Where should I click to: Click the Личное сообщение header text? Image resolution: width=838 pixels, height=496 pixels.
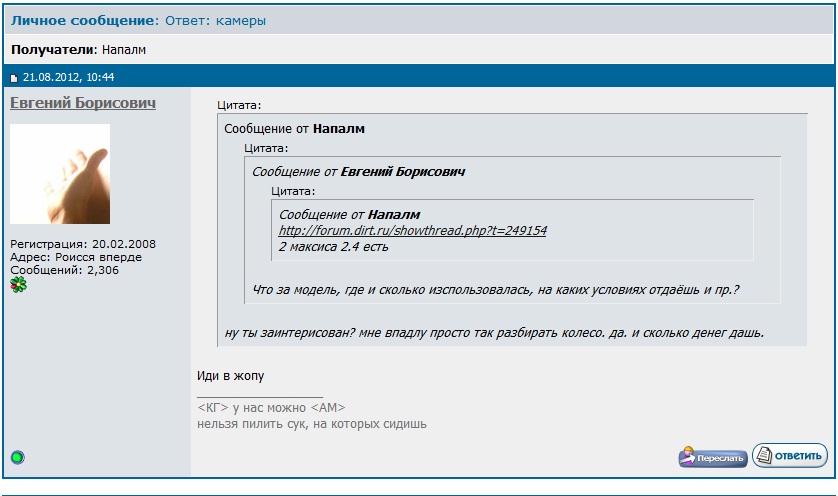coord(85,20)
